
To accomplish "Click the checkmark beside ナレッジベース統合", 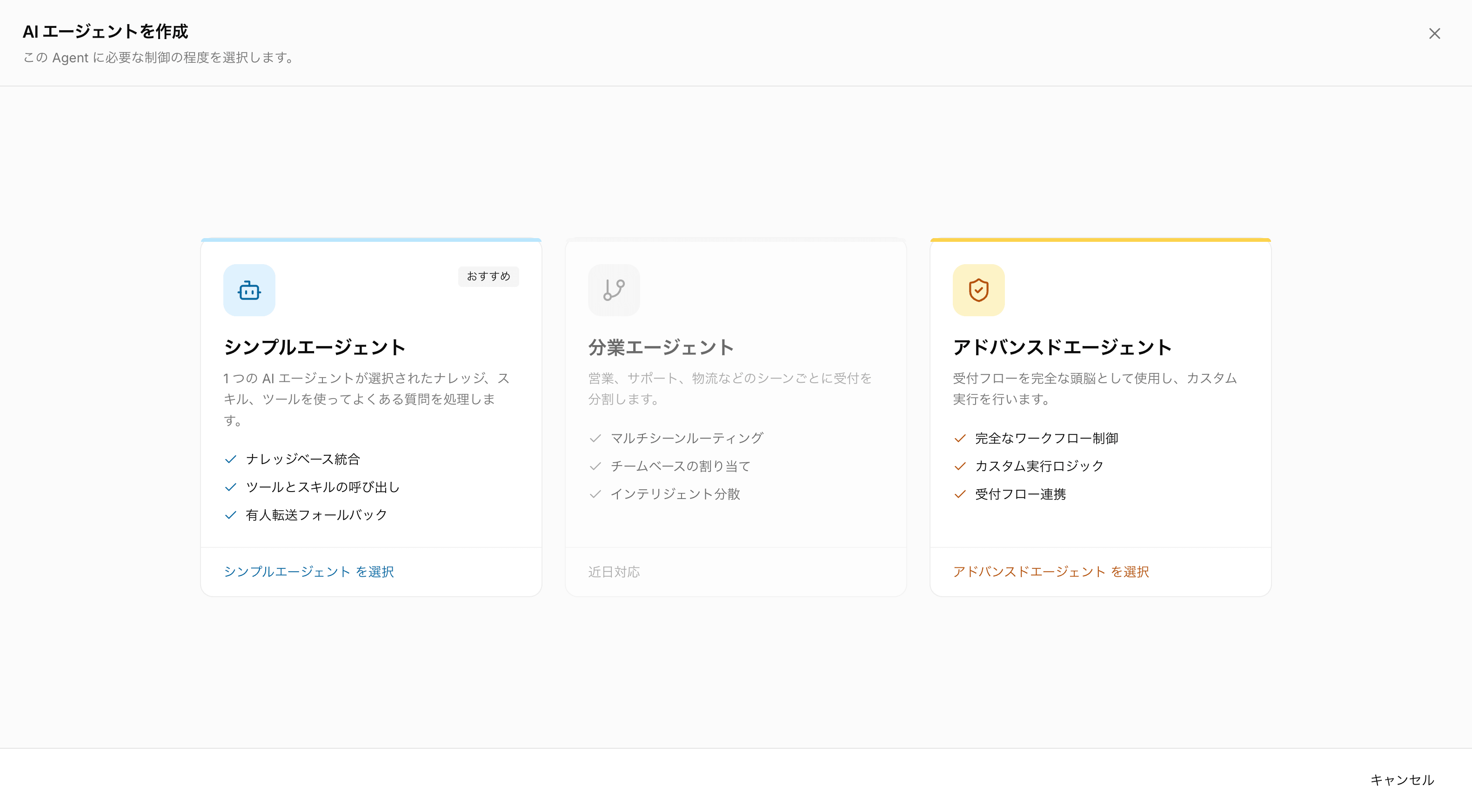I will [x=230, y=459].
